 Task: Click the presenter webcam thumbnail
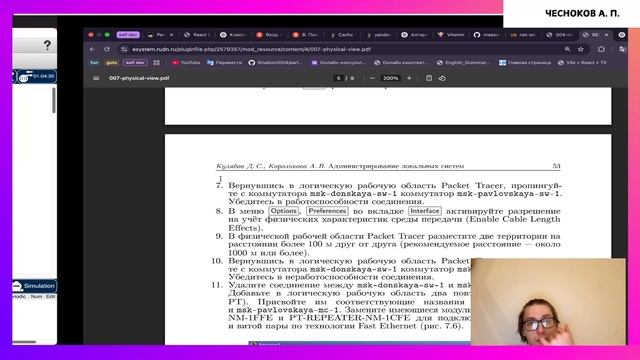(548, 302)
